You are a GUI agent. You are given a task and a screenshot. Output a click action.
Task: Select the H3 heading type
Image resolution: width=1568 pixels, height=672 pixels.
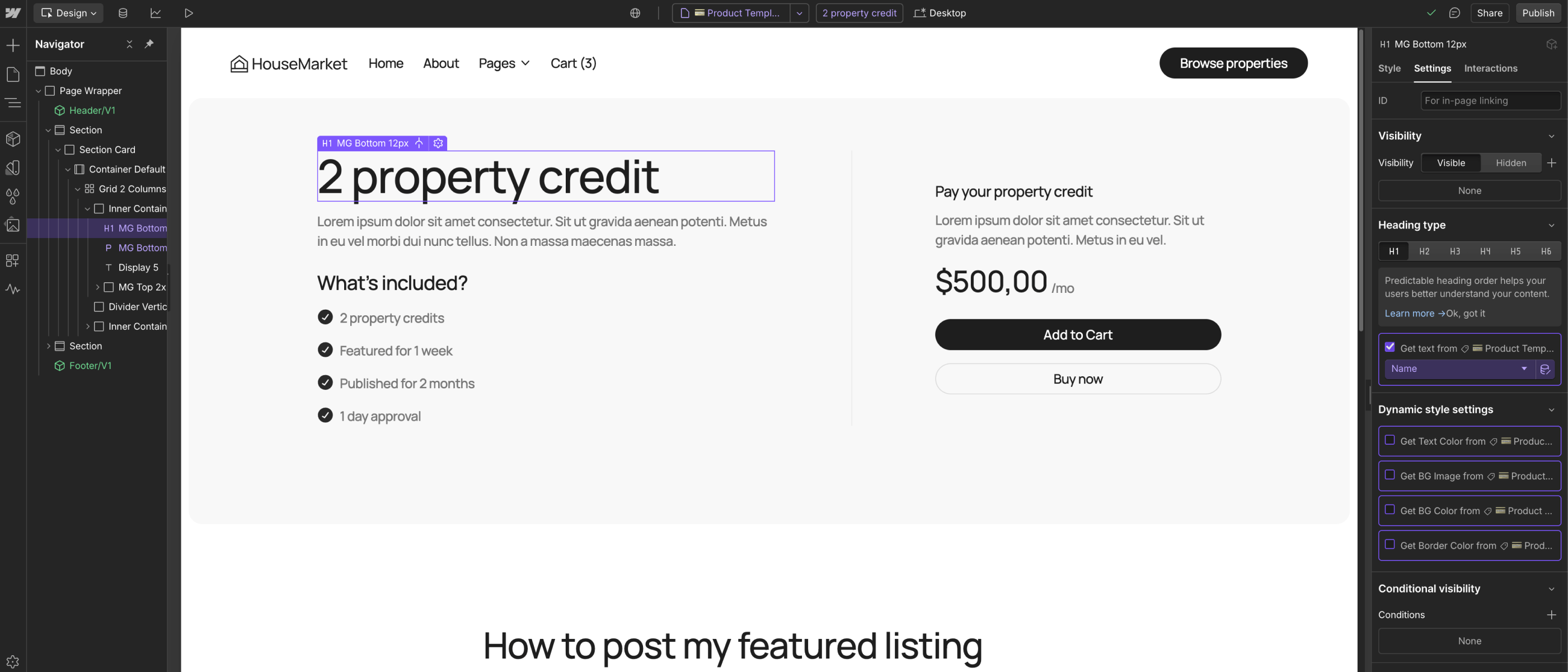pyautogui.click(x=1455, y=251)
